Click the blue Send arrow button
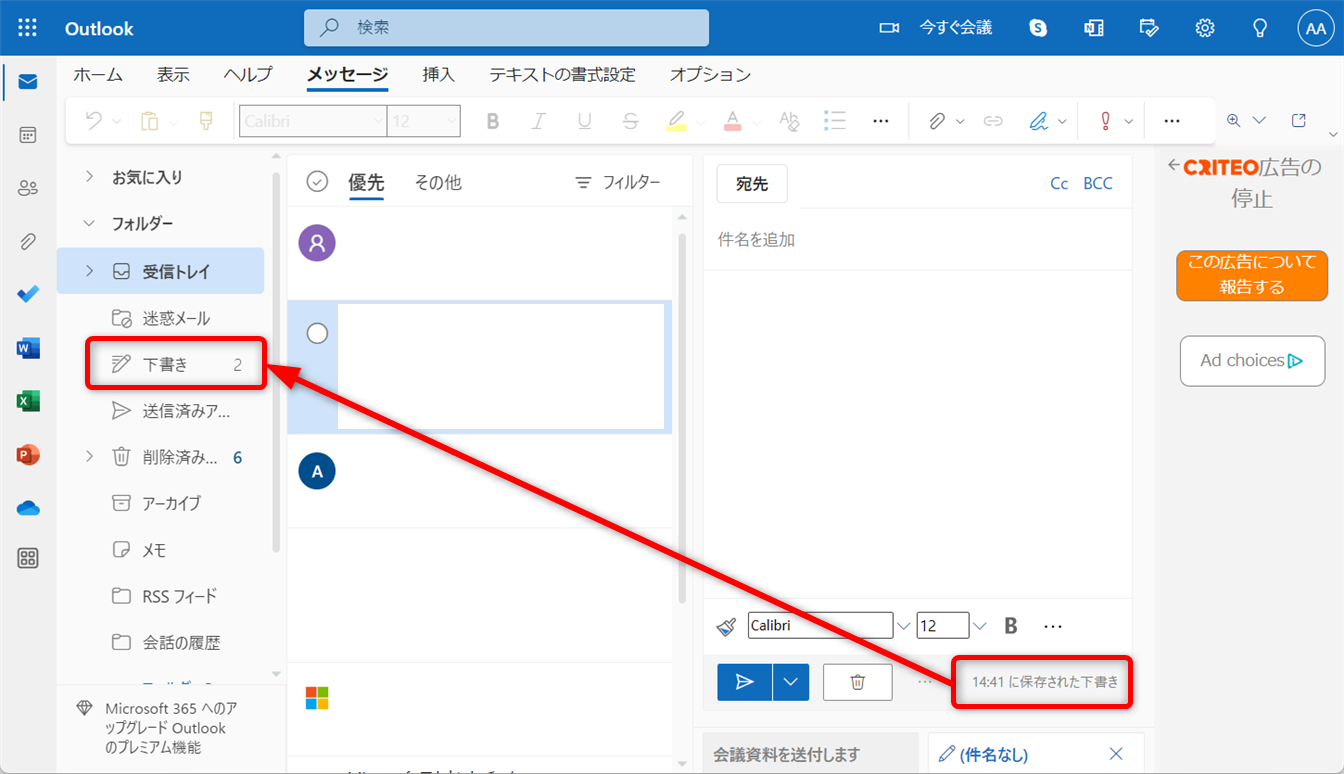This screenshot has width=1344, height=774. point(744,682)
